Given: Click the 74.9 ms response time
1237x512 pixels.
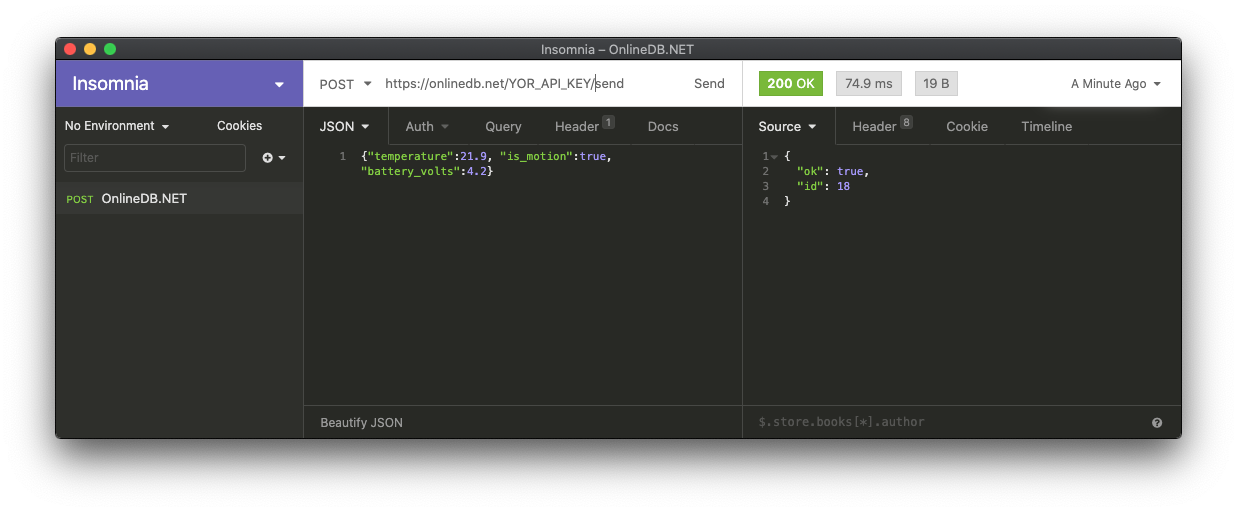Looking at the screenshot, I should coord(869,84).
